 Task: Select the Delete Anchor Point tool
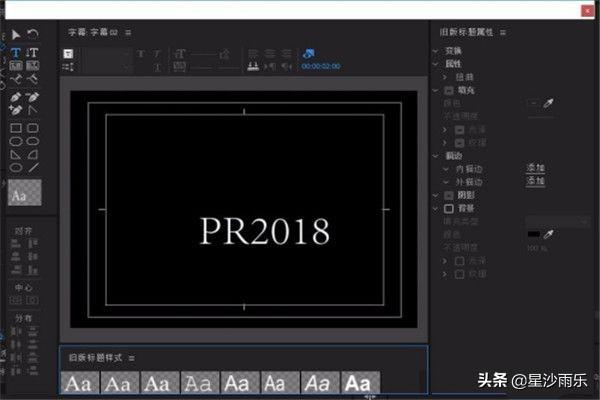33,97
